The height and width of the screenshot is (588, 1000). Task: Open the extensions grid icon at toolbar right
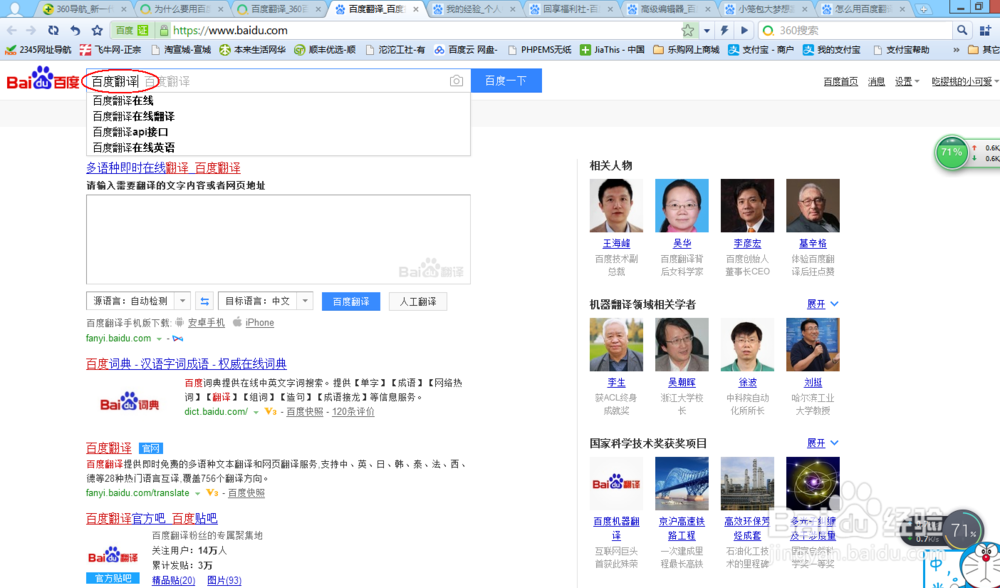(985, 30)
